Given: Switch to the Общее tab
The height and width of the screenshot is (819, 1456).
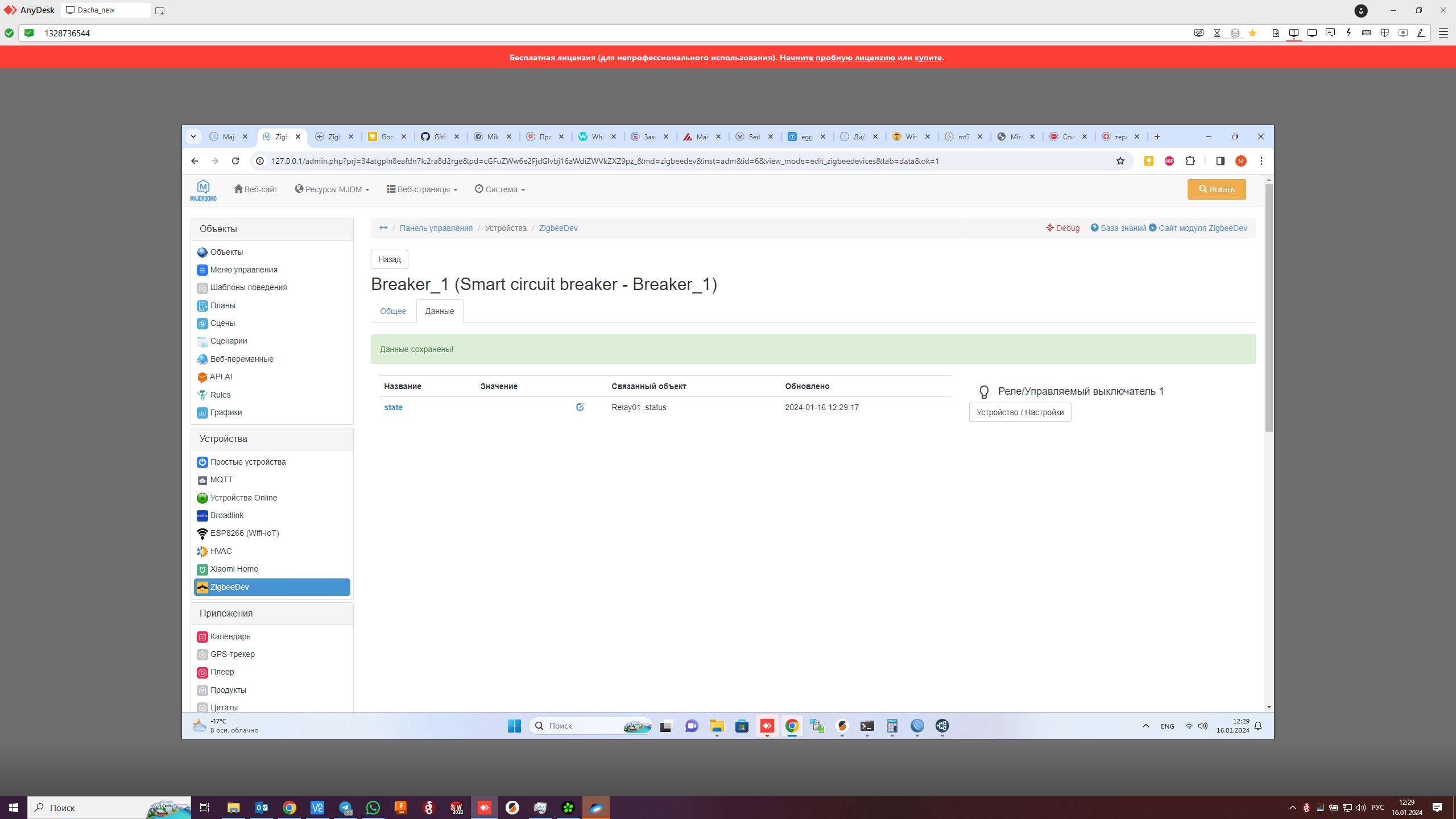Looking at the screenshot, I should pyautogui.click(x=393, y=311).
